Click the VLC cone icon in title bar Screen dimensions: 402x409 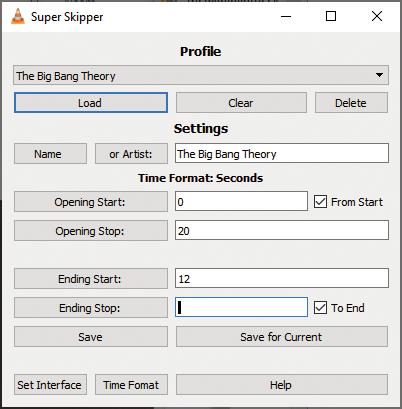click(18, 17)
